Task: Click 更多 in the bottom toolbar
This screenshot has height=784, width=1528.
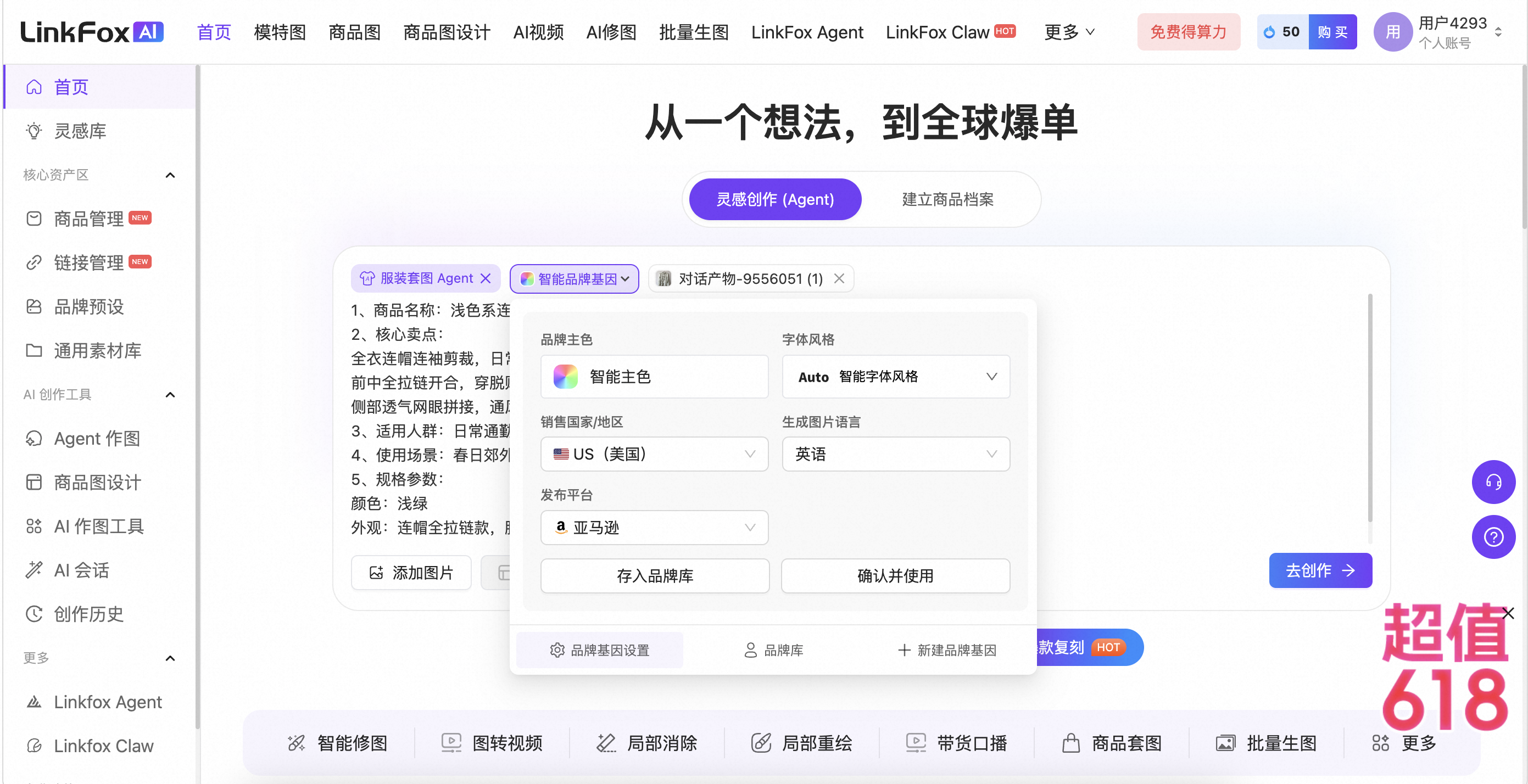Action: click(1404, 743)
